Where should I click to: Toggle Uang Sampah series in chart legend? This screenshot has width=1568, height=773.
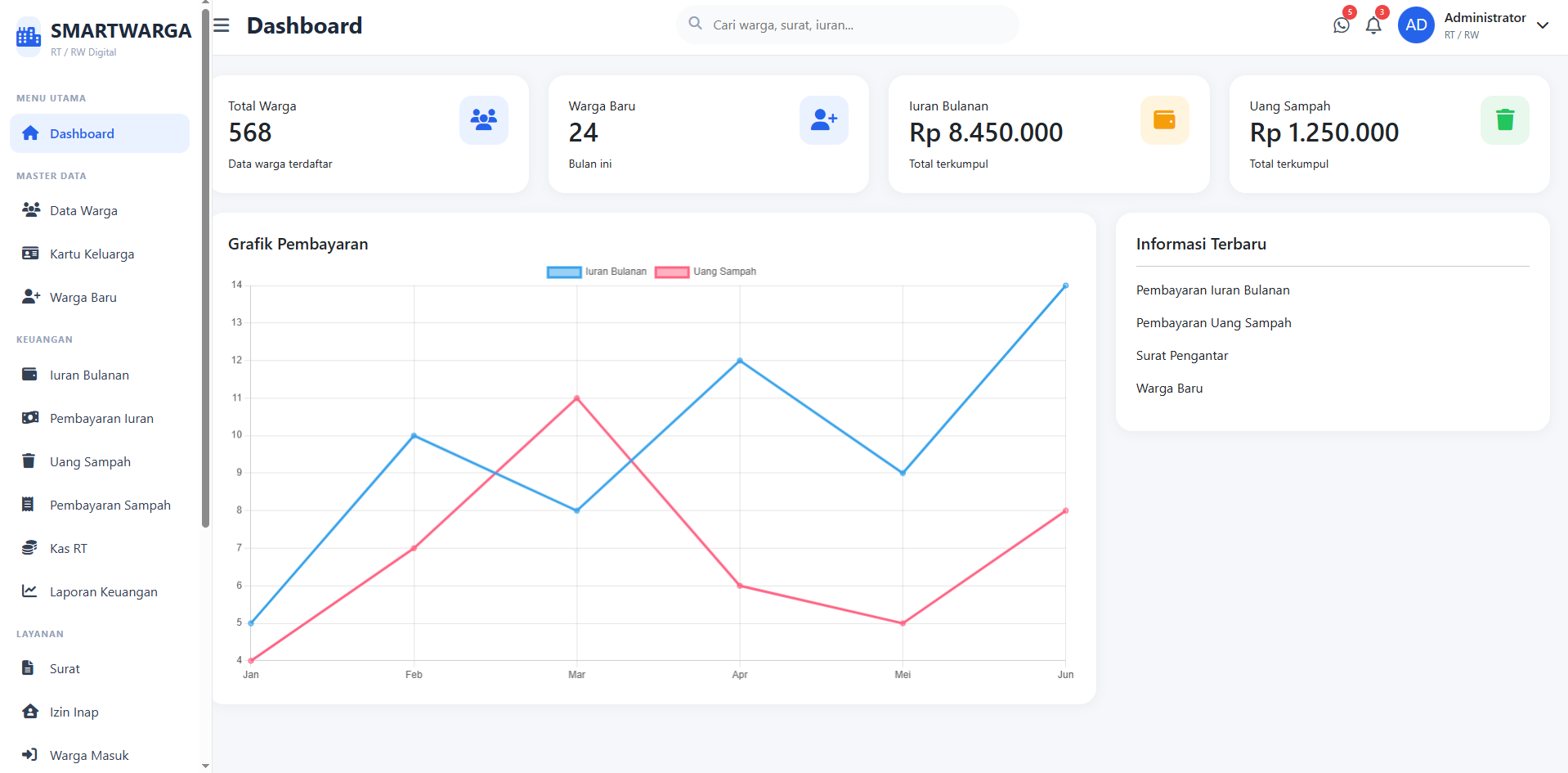click(x=706, y=272)
